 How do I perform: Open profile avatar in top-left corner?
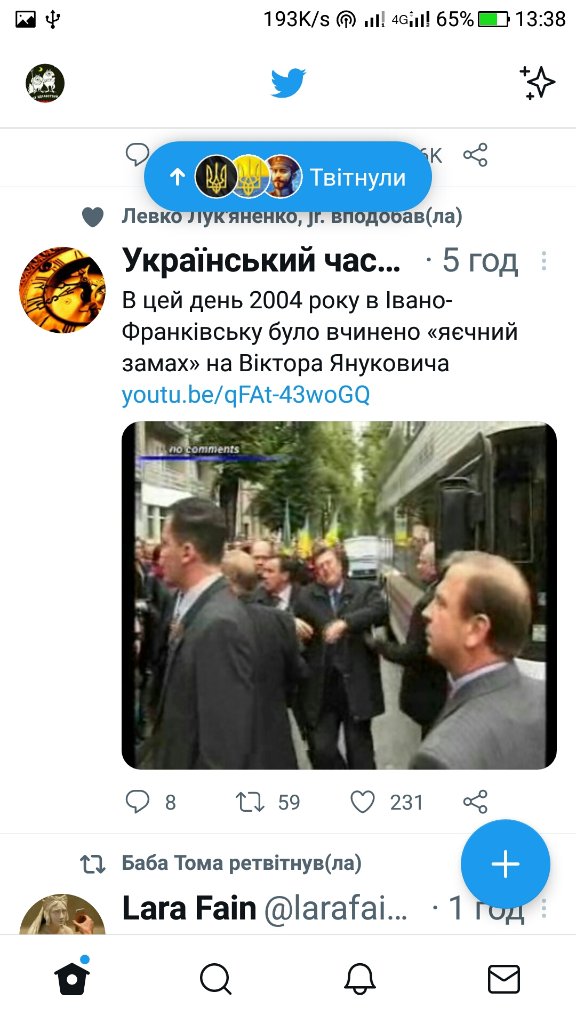[x=45, y=83]
